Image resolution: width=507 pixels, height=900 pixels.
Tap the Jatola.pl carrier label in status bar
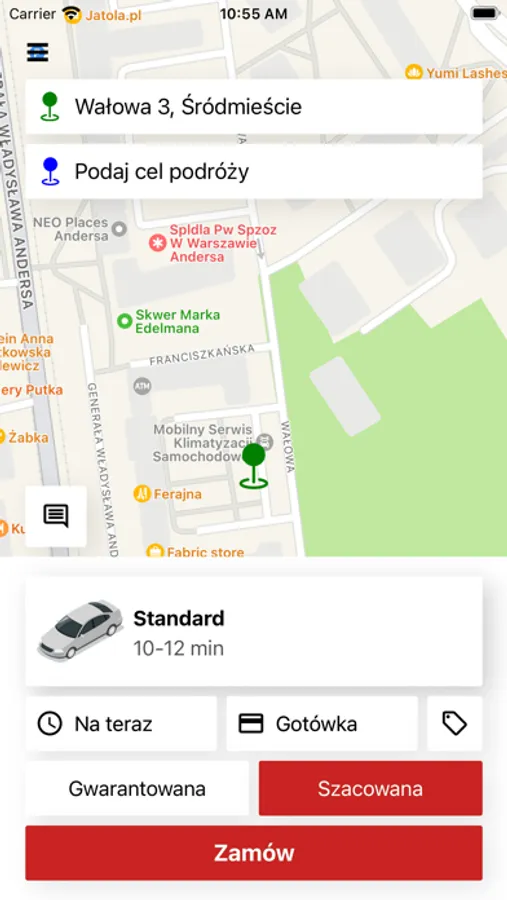tap(114, 15)
